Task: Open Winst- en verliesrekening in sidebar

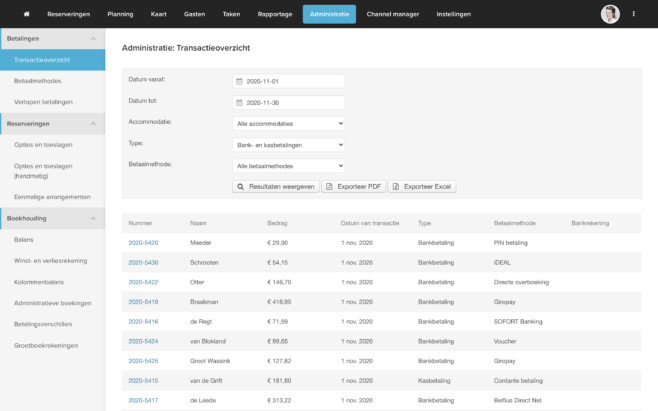Action: click(x=50, y=260)
